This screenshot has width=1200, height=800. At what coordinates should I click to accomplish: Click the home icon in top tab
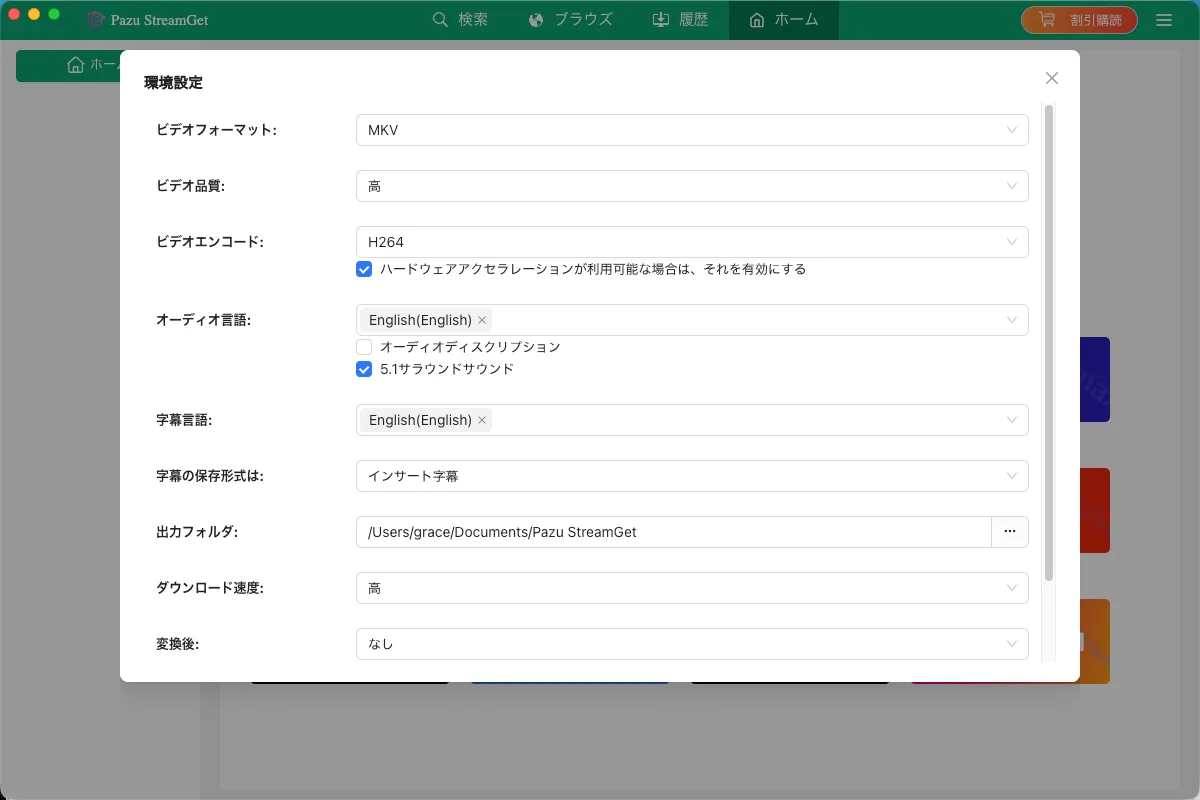(x=757, y=19)
